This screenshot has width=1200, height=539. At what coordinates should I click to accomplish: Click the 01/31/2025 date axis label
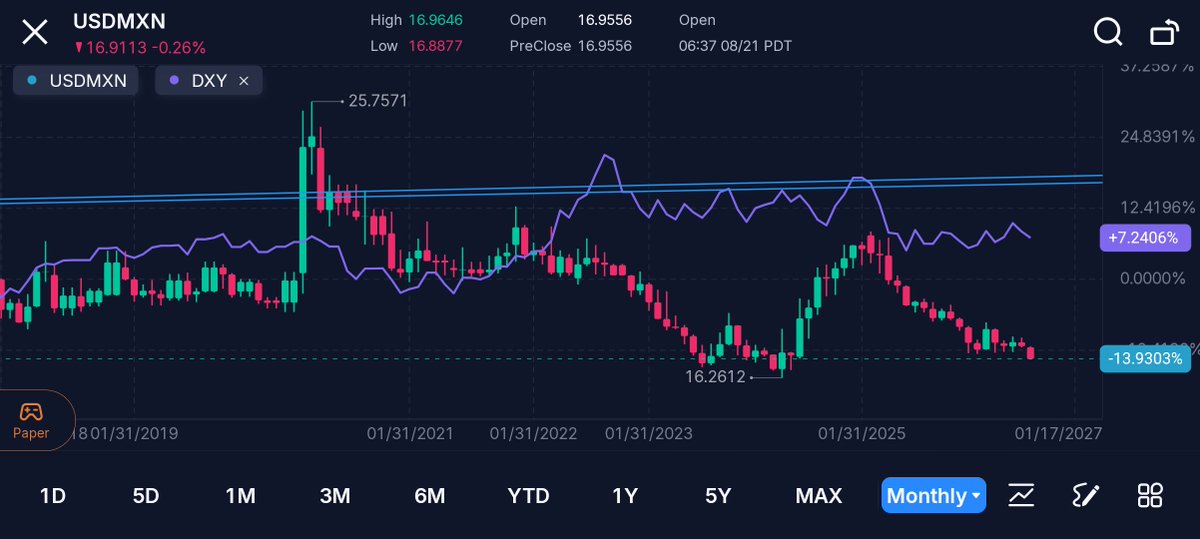point(862,433)
